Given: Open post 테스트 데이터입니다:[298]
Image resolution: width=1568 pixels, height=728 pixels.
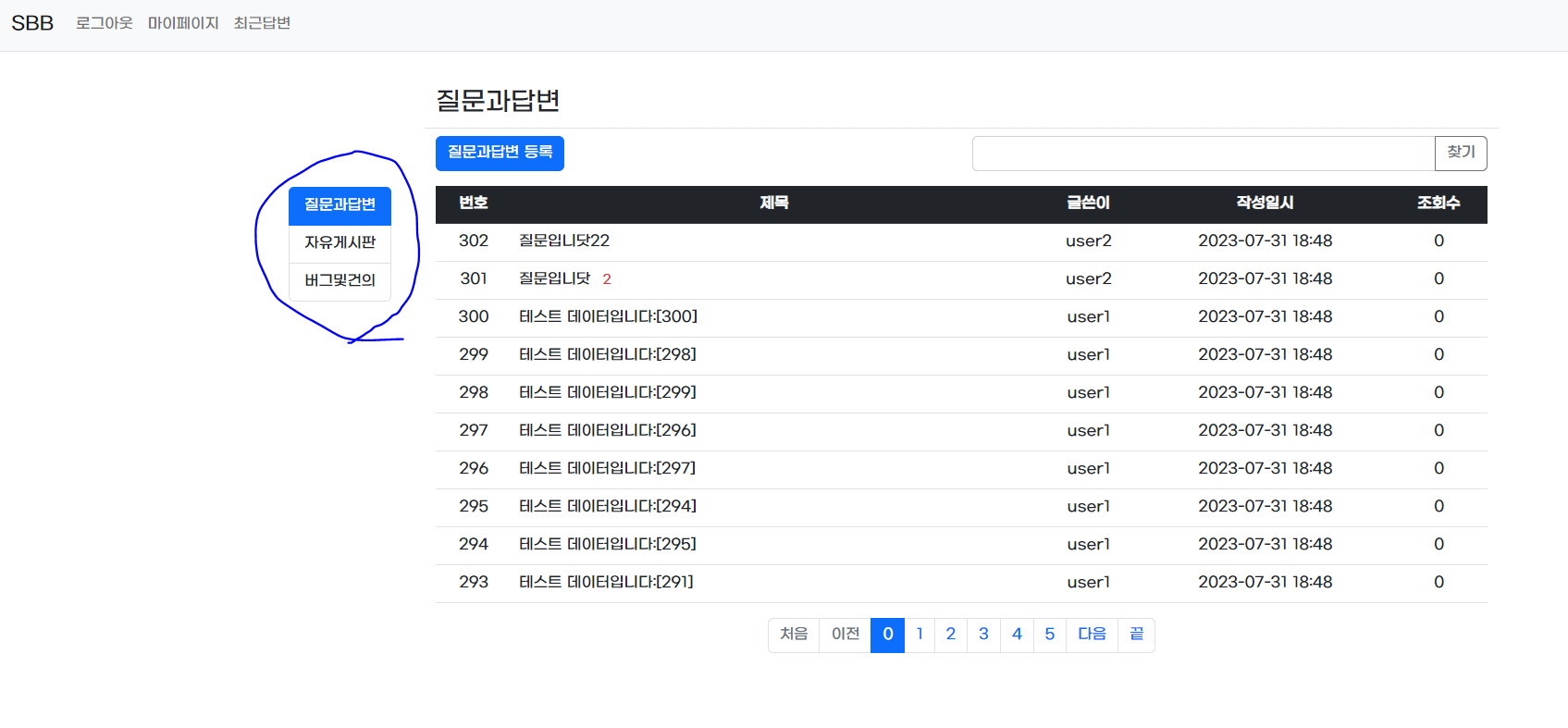Looking at the screenshot, I should point(608,354).
